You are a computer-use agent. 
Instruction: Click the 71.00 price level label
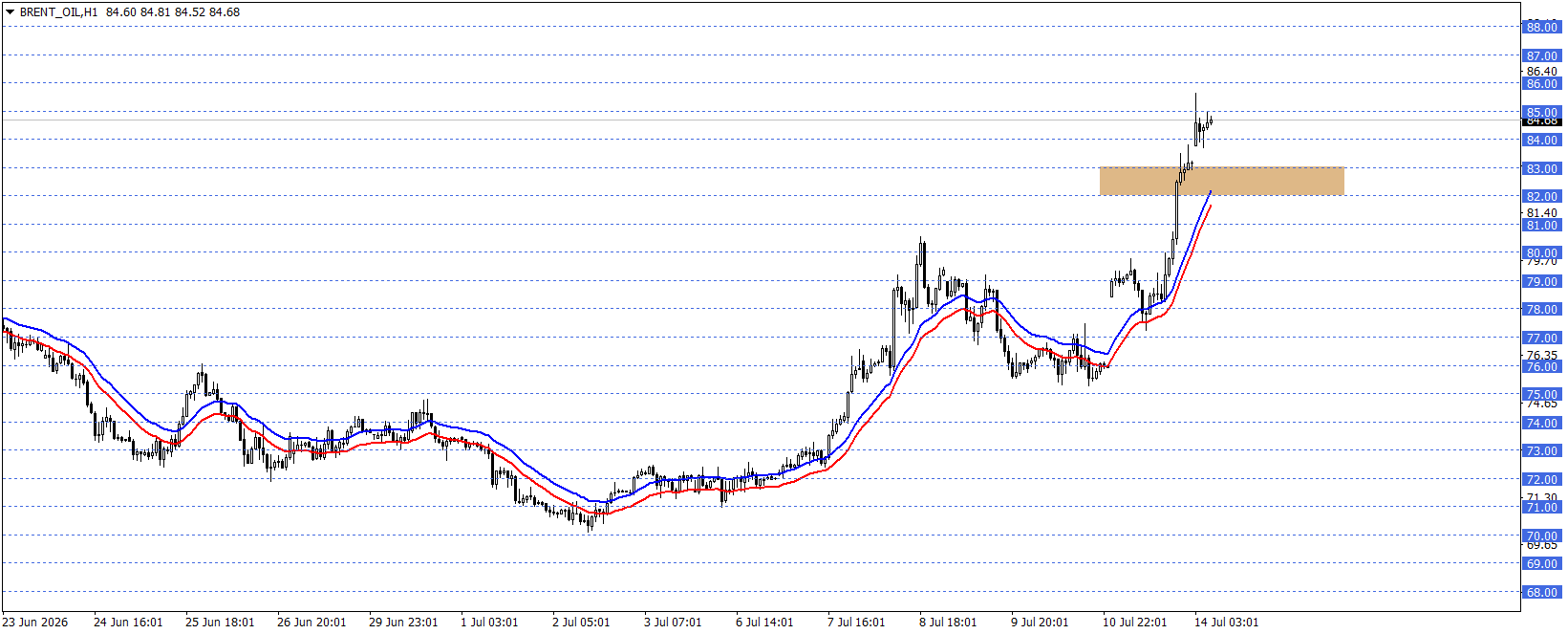pyautogui.click(x=1541, y=508)
